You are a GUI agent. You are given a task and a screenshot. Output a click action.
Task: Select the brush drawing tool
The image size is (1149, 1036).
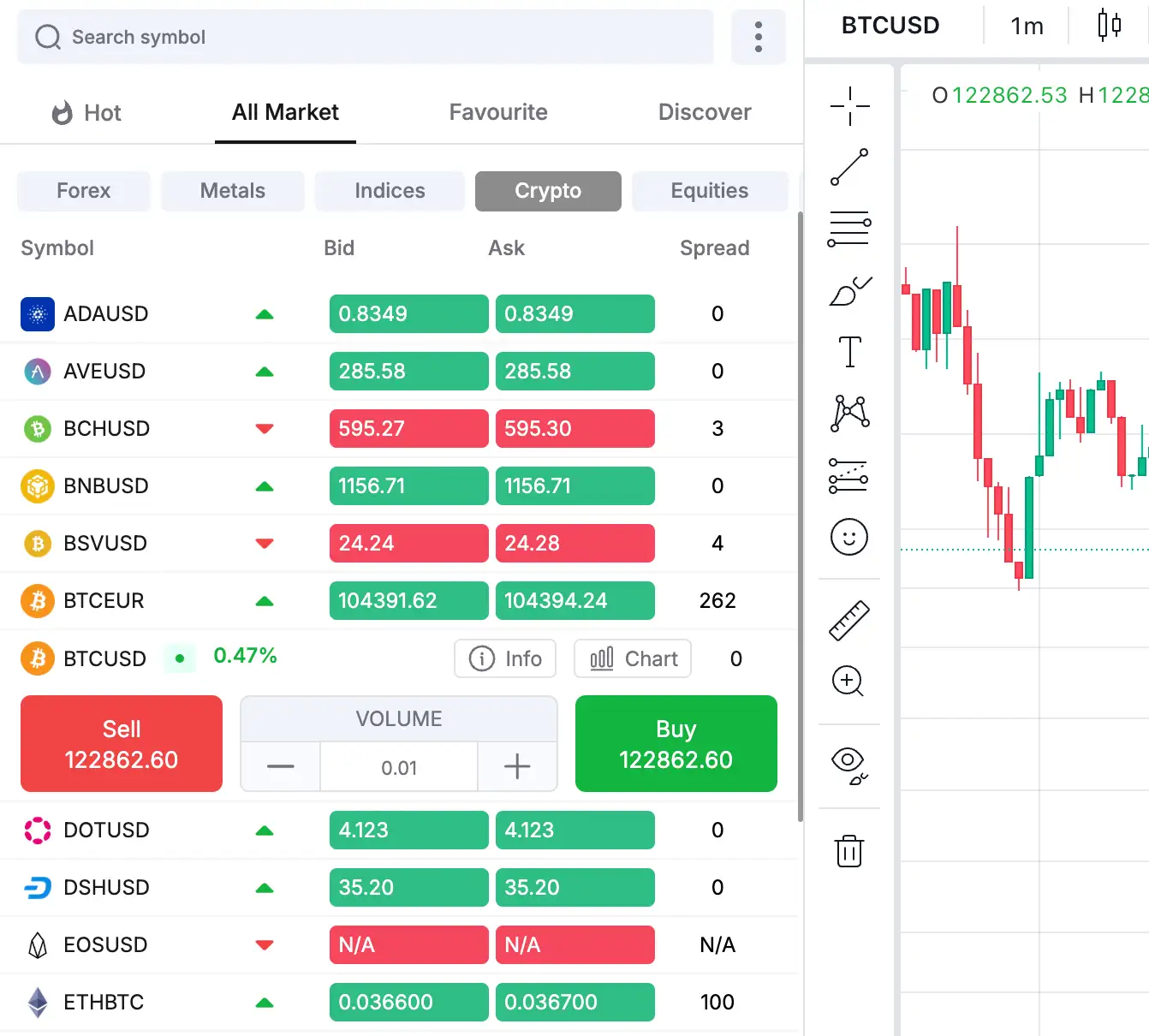click(x=849, y=292)
